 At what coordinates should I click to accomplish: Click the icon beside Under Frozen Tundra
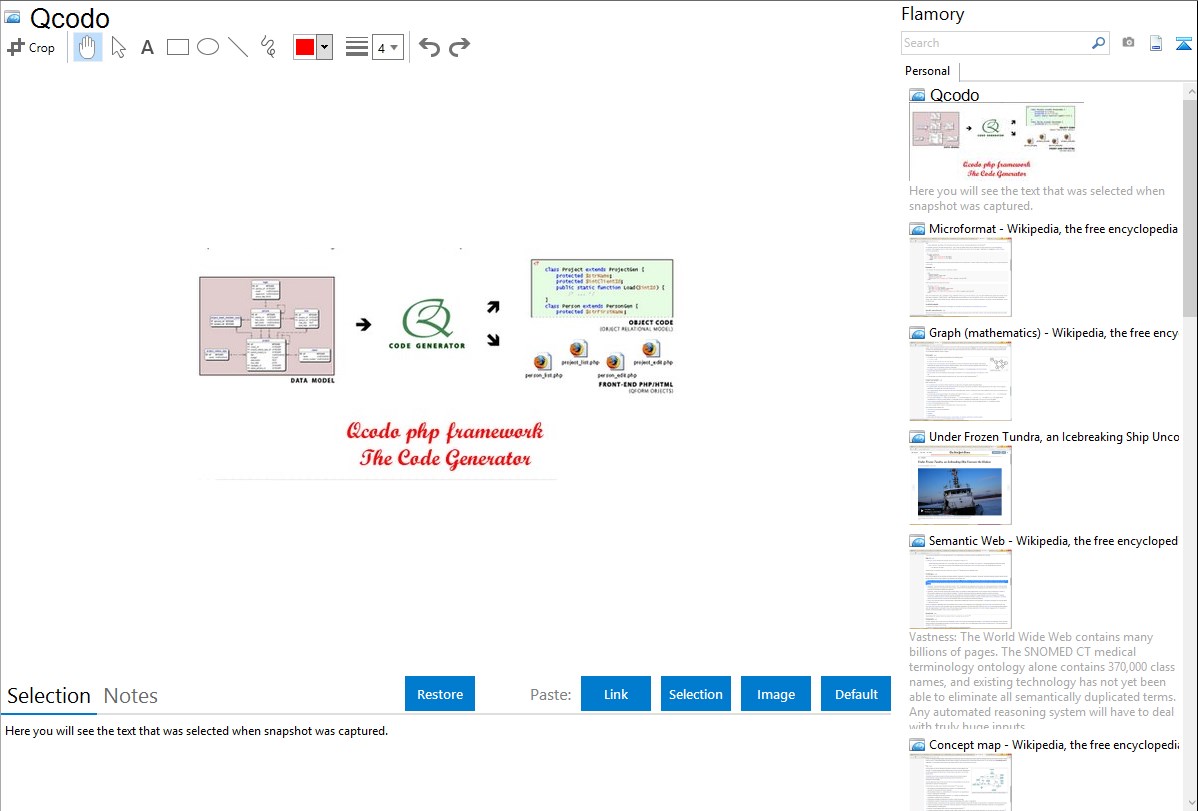pos(917,437)
